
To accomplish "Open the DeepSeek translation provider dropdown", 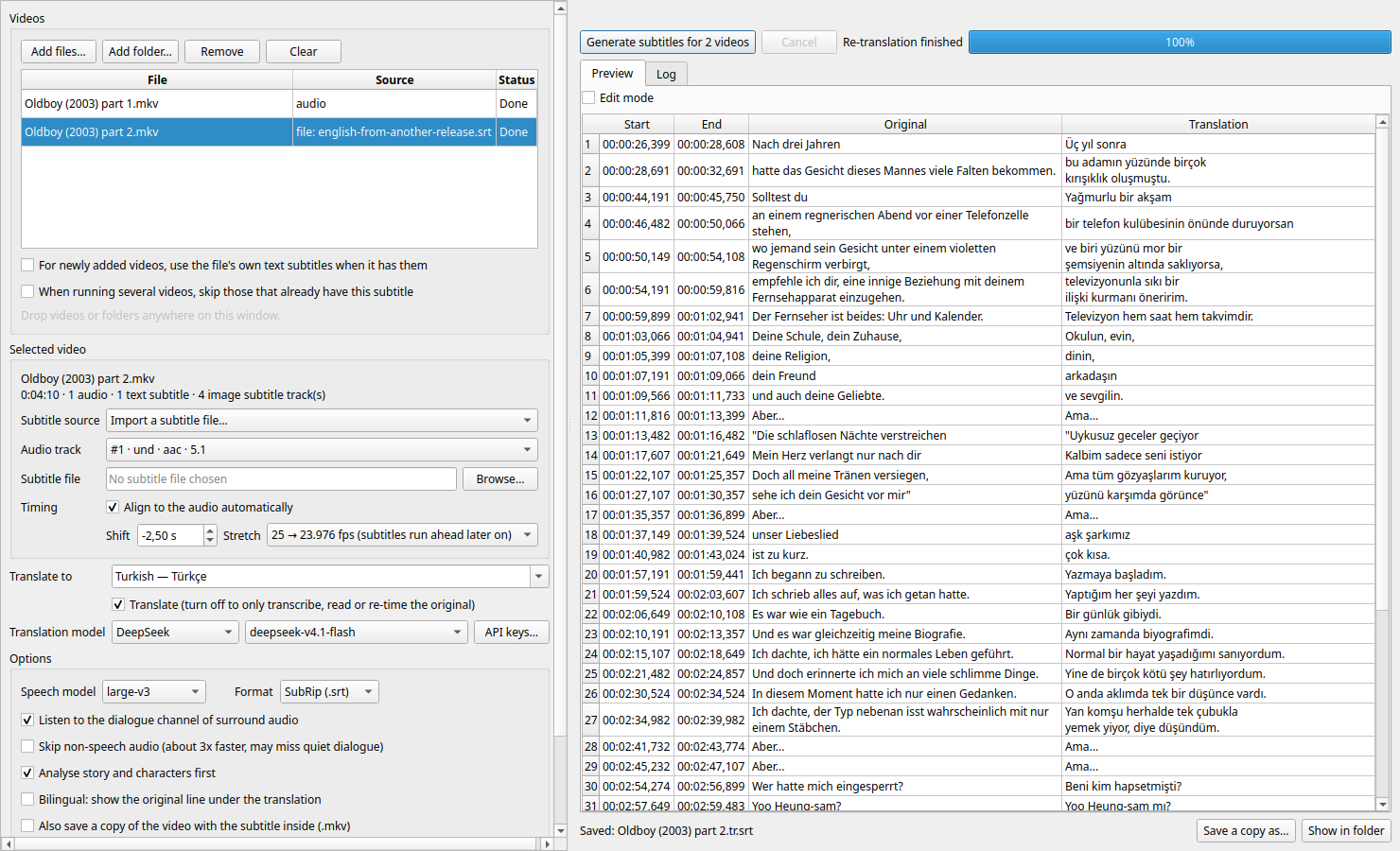I will (175, 633).
